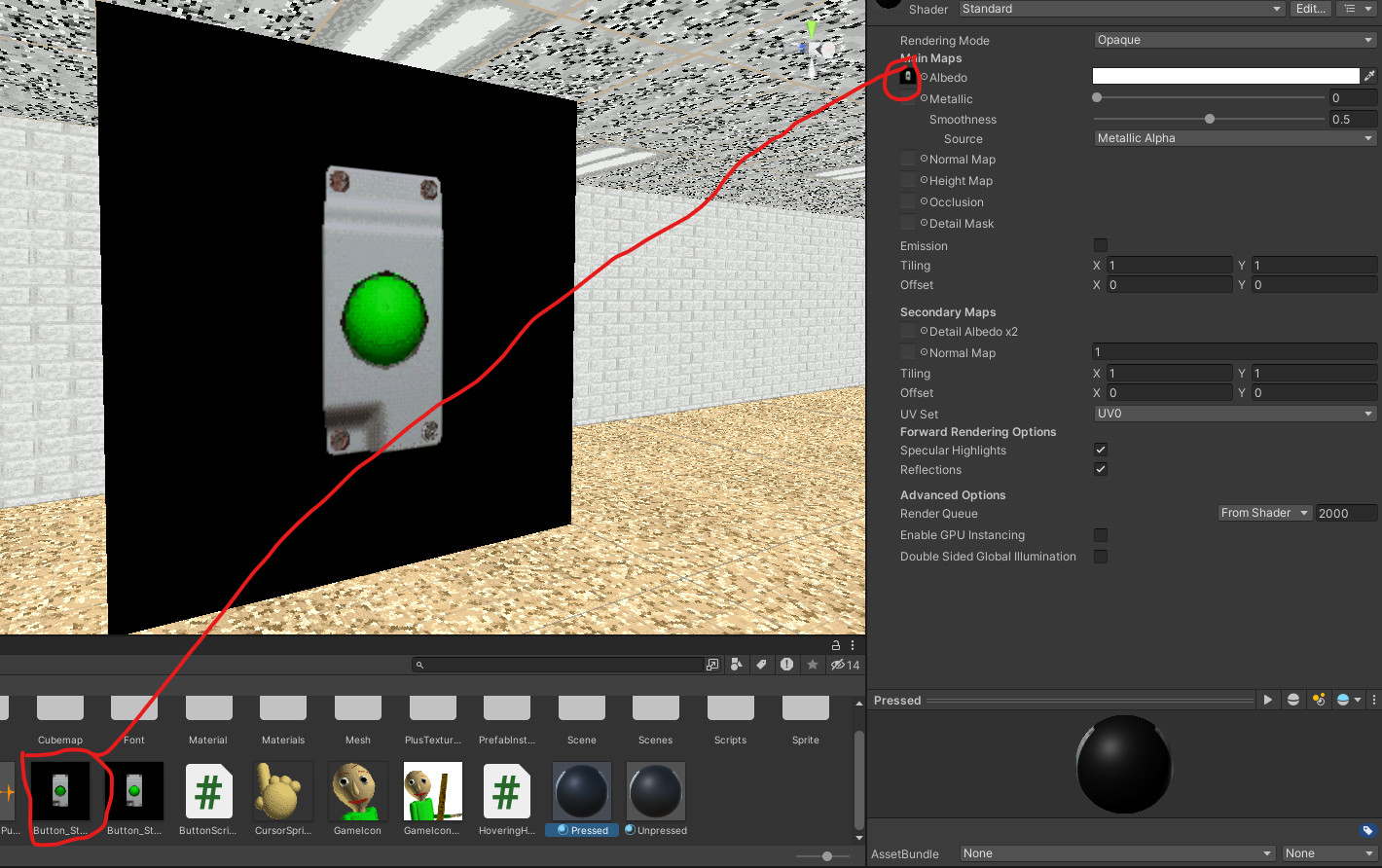Viewport: 1382px width, 868px height.
Task: Select the Unpressed material asset
Action: click(x=655, y=789)
